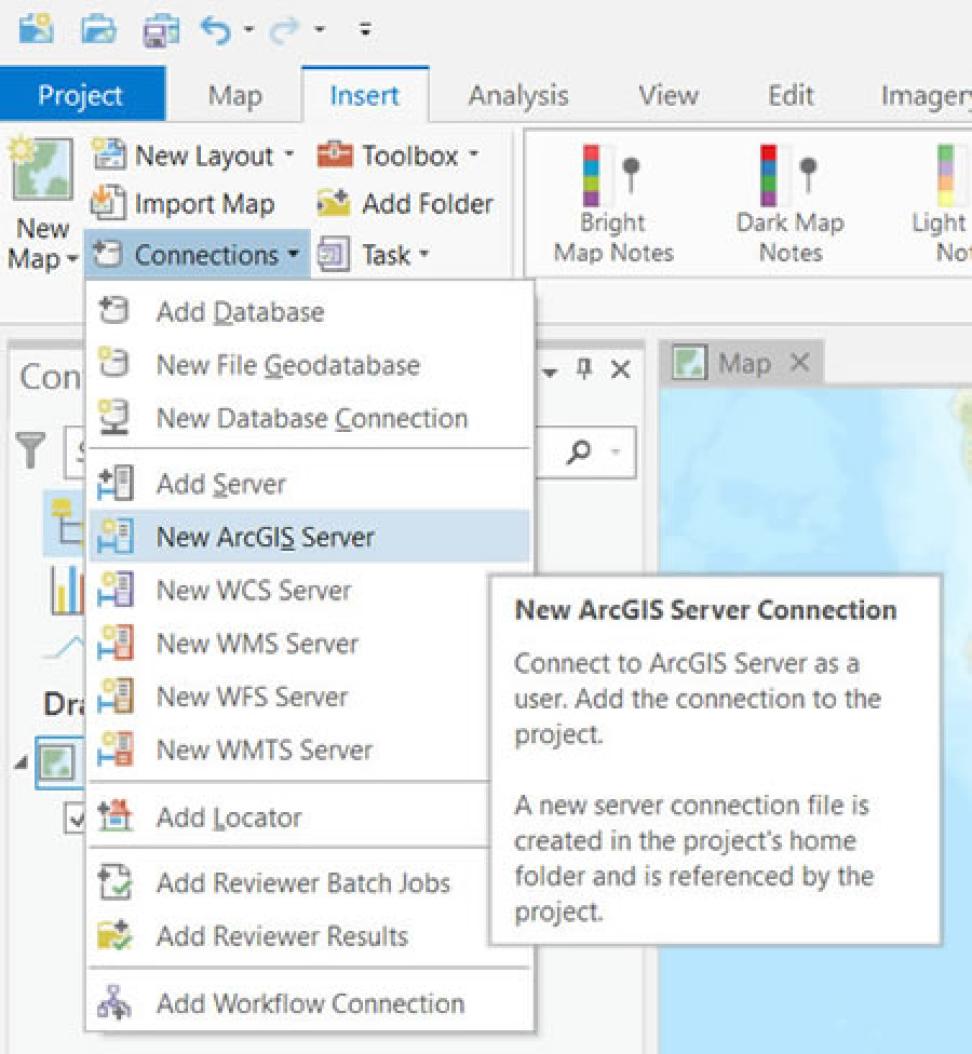
Task: Open Customize Quick Access Toolbar dropdown
Action: (365, 29)
